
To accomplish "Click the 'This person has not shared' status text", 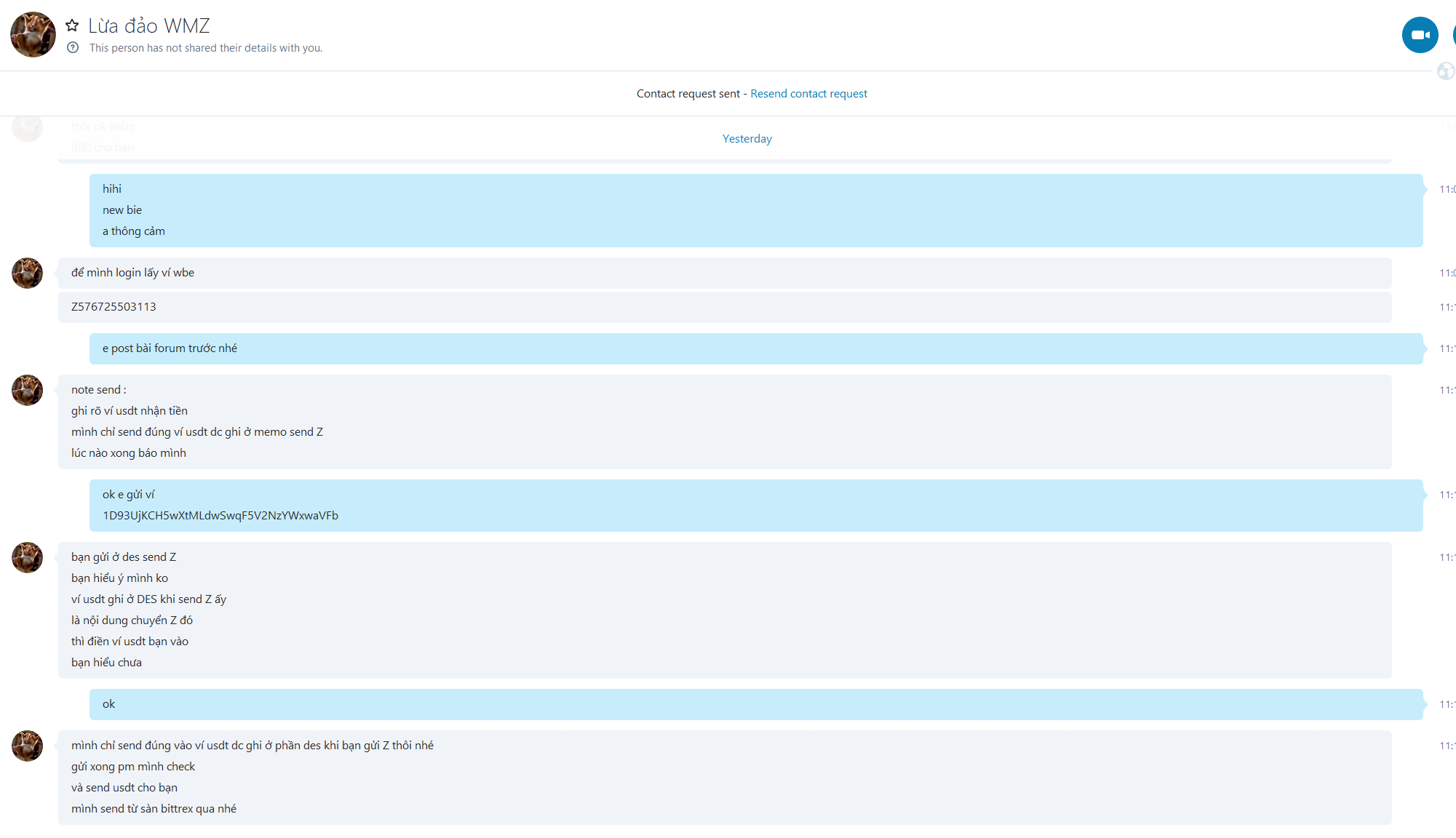I will (206, 48).
